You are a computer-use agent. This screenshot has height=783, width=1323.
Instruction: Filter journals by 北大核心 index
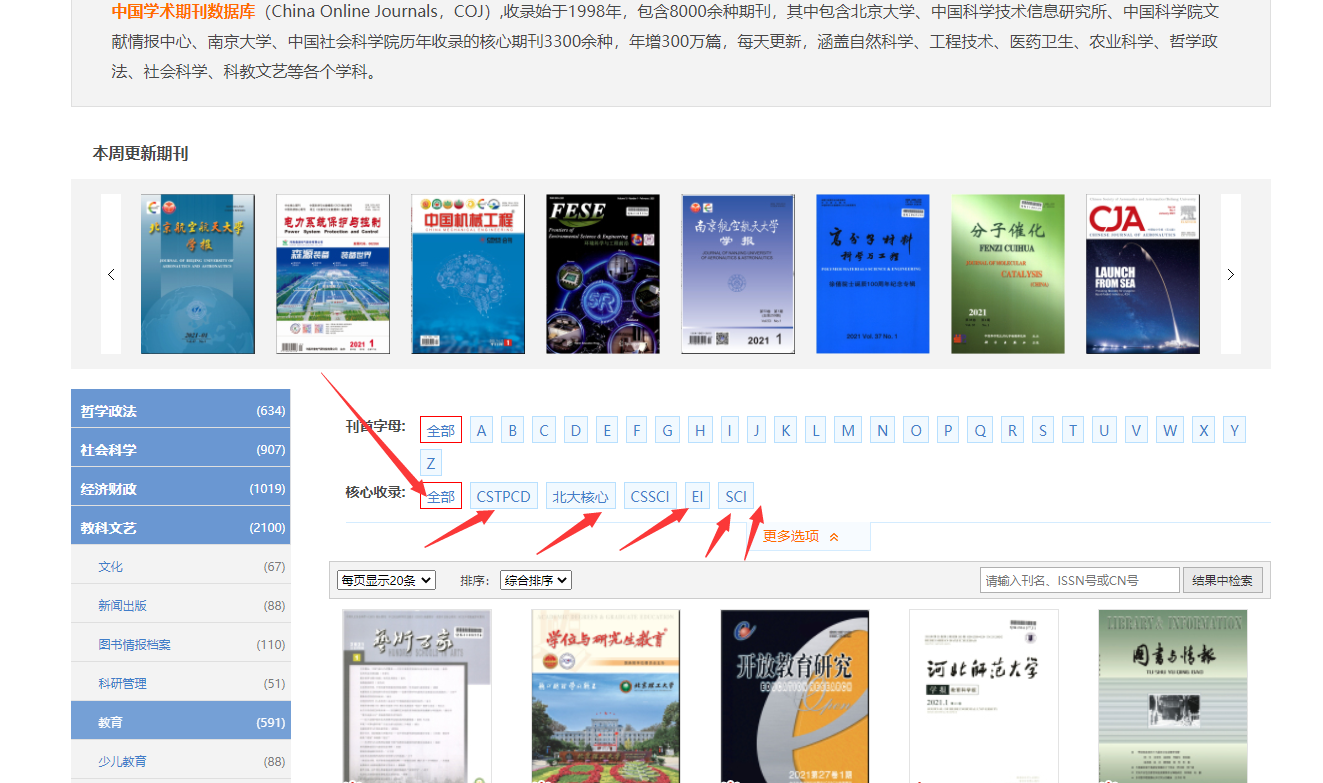580,496
